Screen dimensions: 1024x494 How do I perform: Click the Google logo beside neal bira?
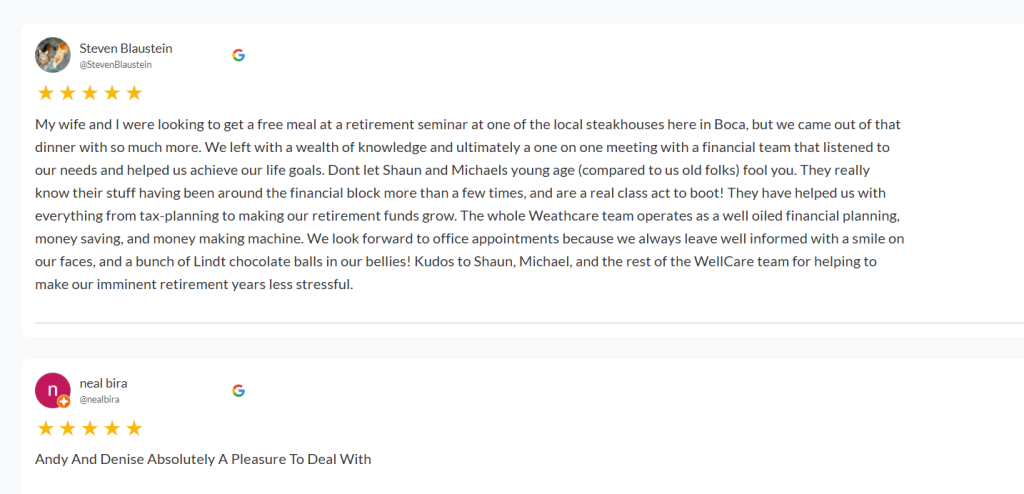[238, 390]
